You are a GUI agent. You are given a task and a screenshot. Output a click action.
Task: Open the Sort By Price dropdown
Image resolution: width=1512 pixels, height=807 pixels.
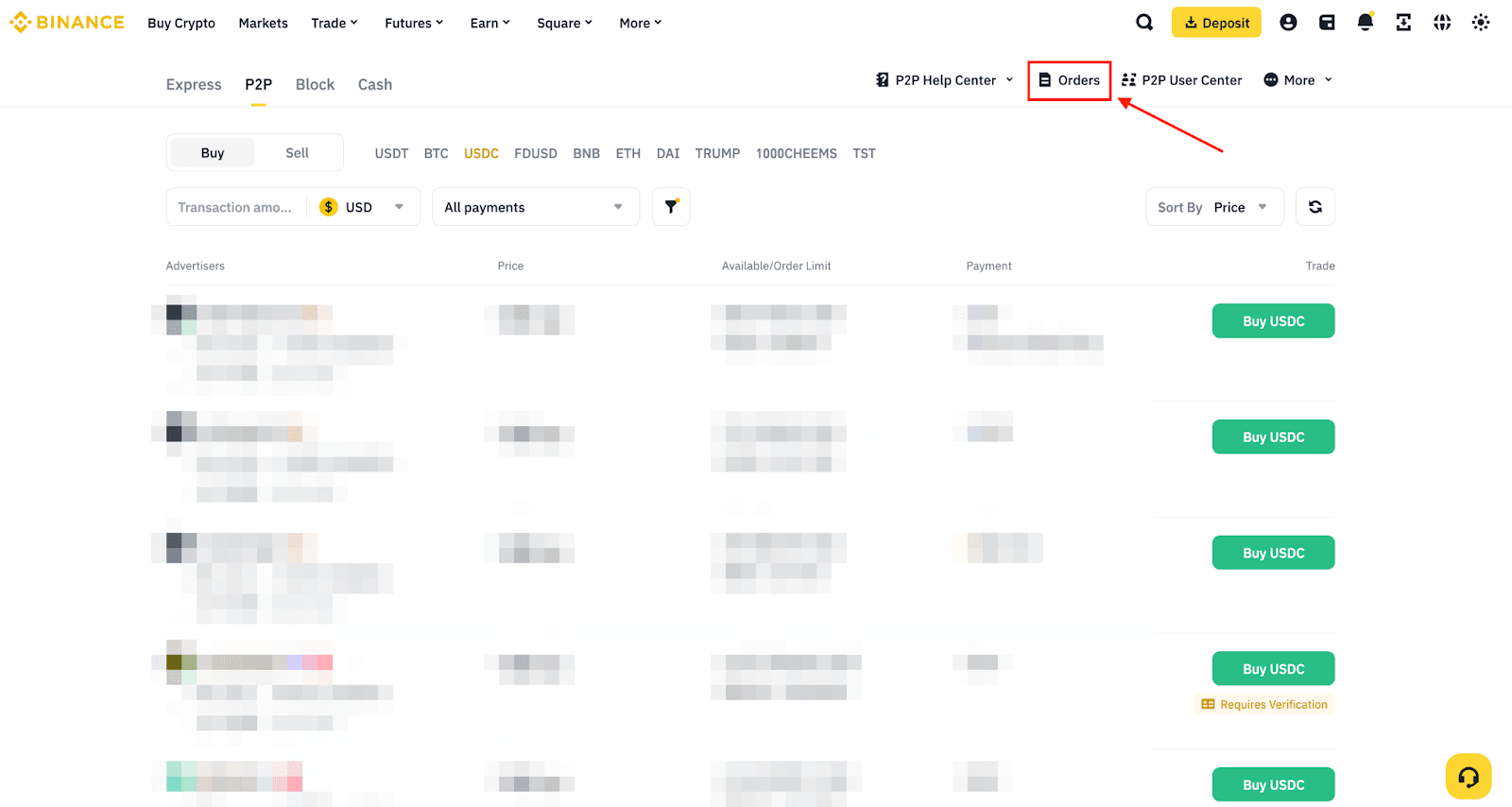1214,207
